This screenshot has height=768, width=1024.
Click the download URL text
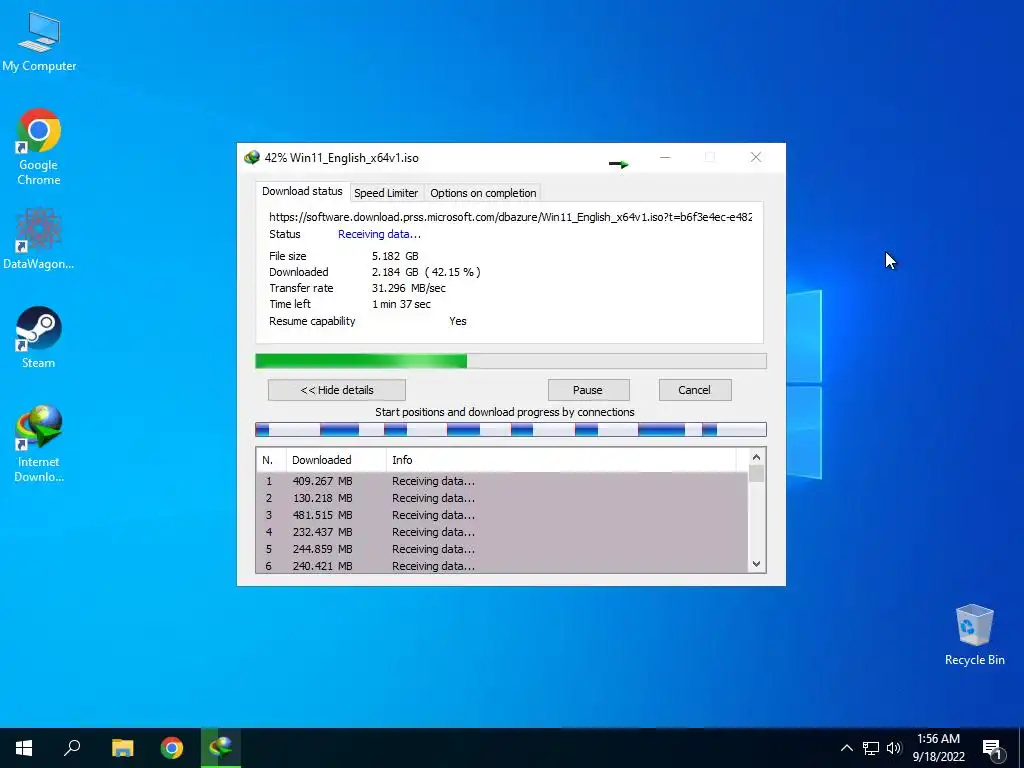point(511,217)
